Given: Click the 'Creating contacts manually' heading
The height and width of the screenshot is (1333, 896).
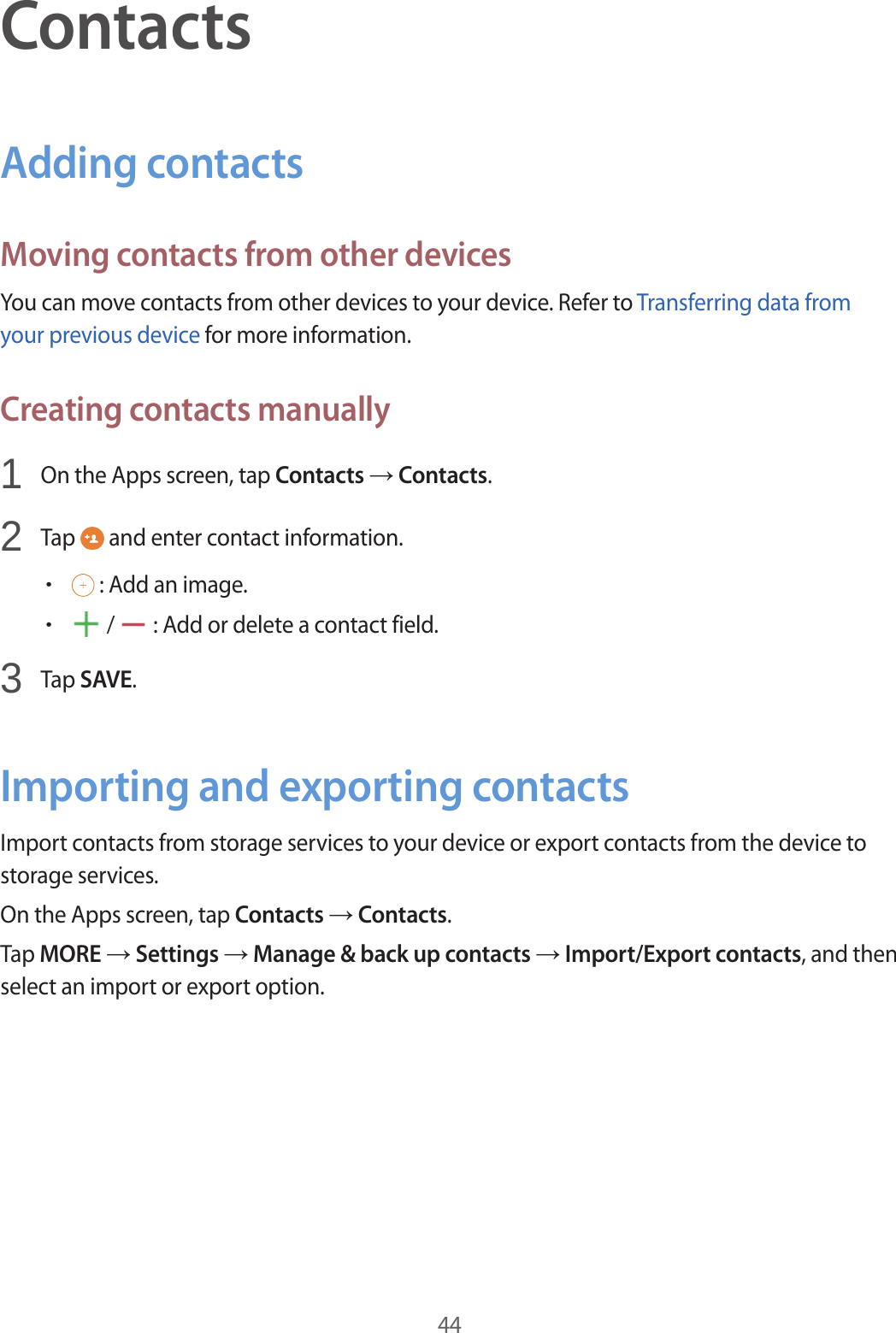Looking at the screenshot, I should click(195, 410).
